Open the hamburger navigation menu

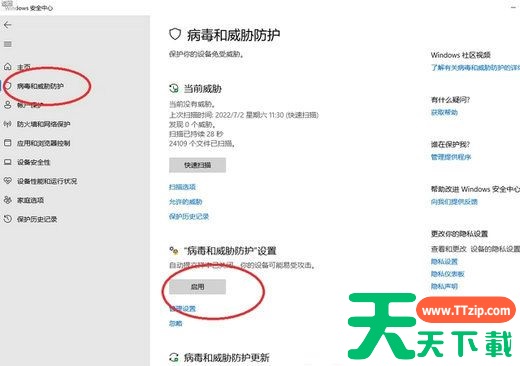click(x=7, y=44)
